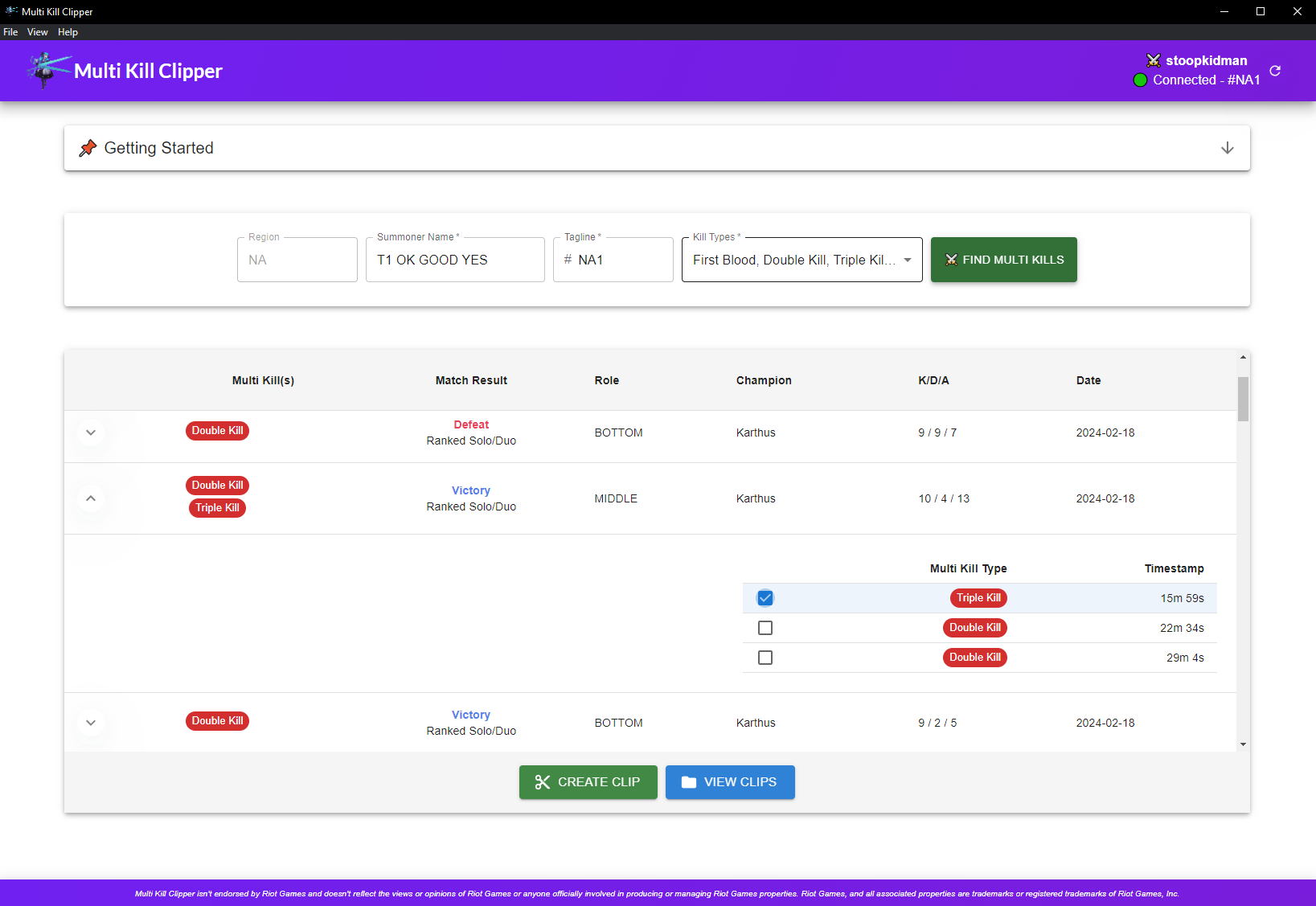The height and width of the screenshot is (906, 1316).
Task: Select the Double Kill 29m 4s checkbox
Action: coord(765,658)
